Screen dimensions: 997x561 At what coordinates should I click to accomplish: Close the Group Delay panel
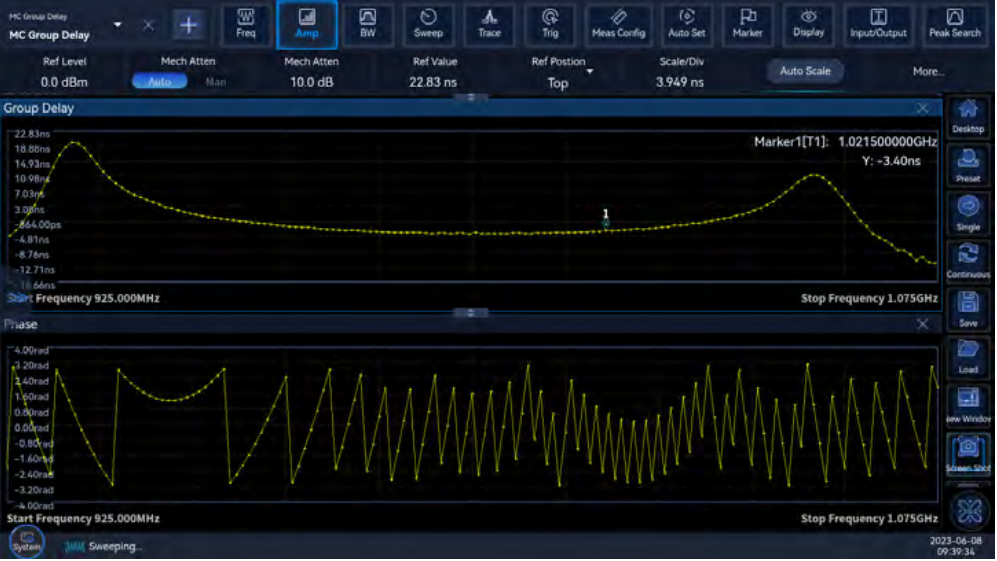click(x=922, y=109)
